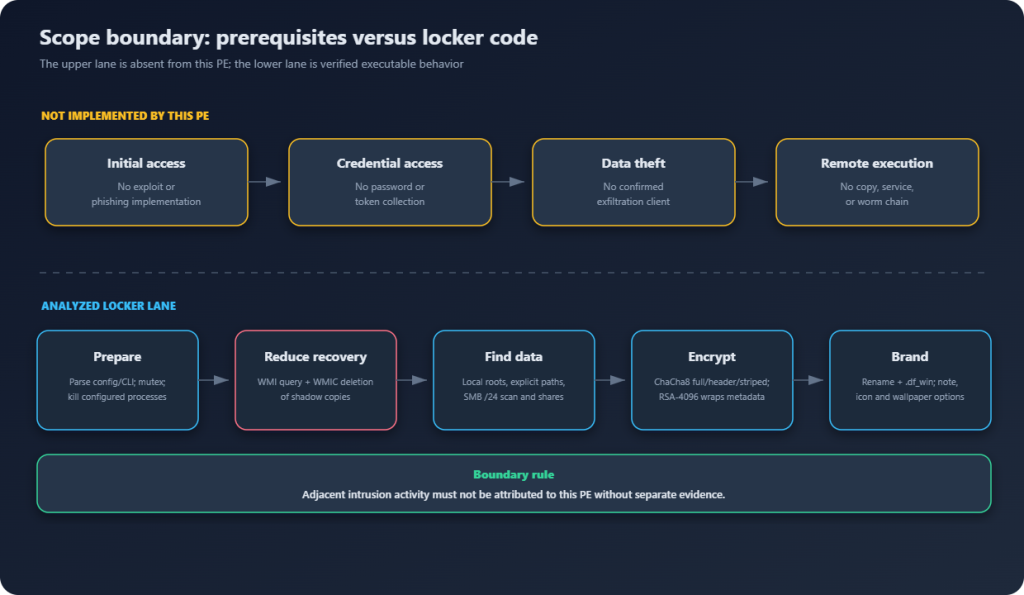Click arrow between Reduce recovery and Find data
The width and height of the screenshot is (1024, 595).
point(412,379)
